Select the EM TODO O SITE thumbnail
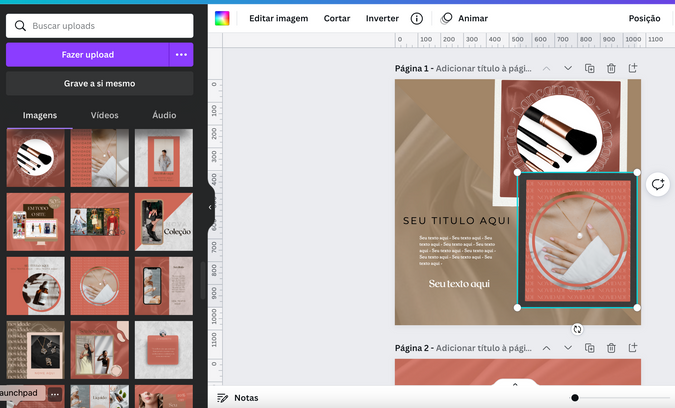This screenshot has height=408, width=675. point(36,222)
